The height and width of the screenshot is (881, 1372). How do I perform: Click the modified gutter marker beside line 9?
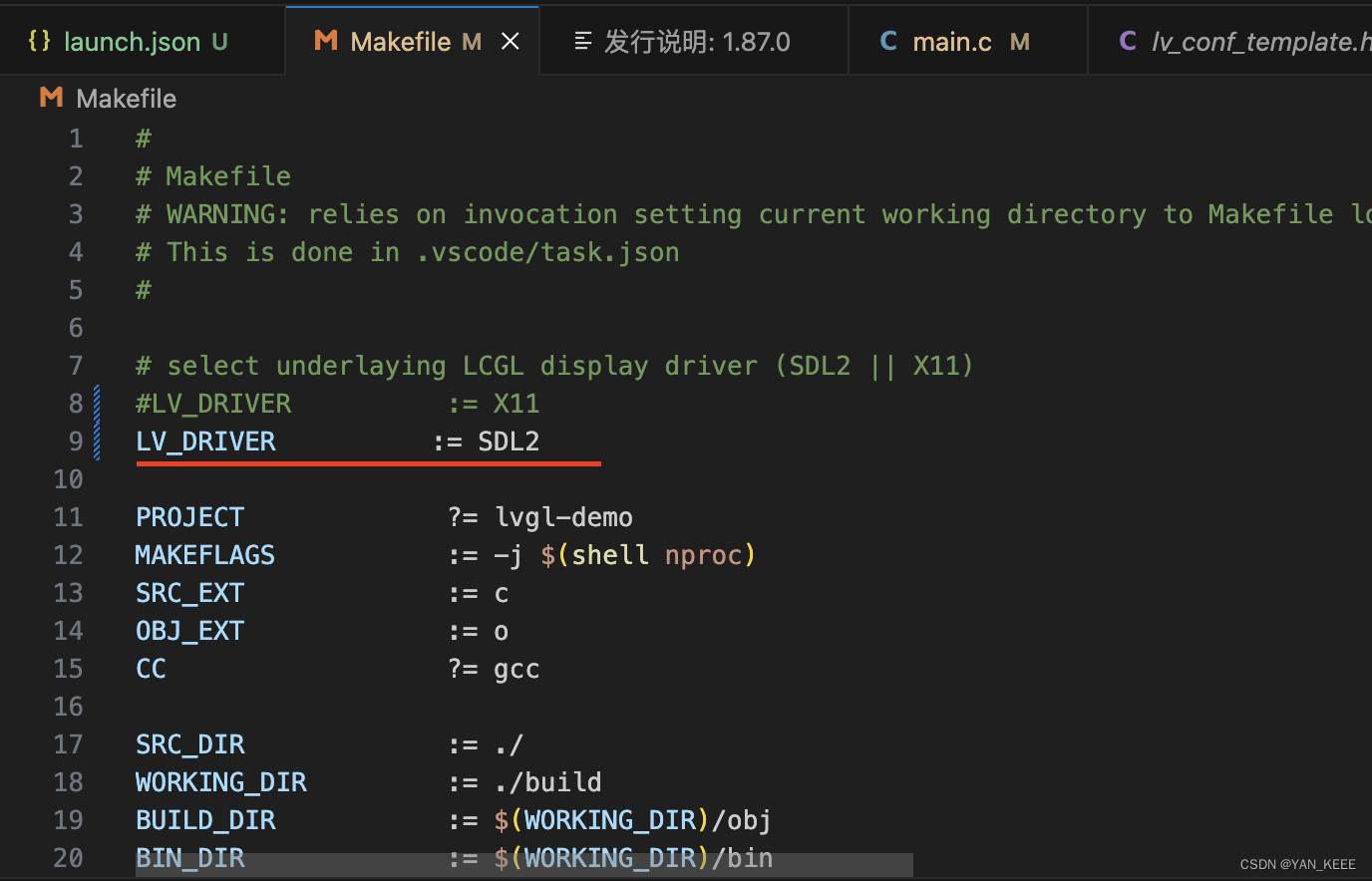[x=97, y=441]
